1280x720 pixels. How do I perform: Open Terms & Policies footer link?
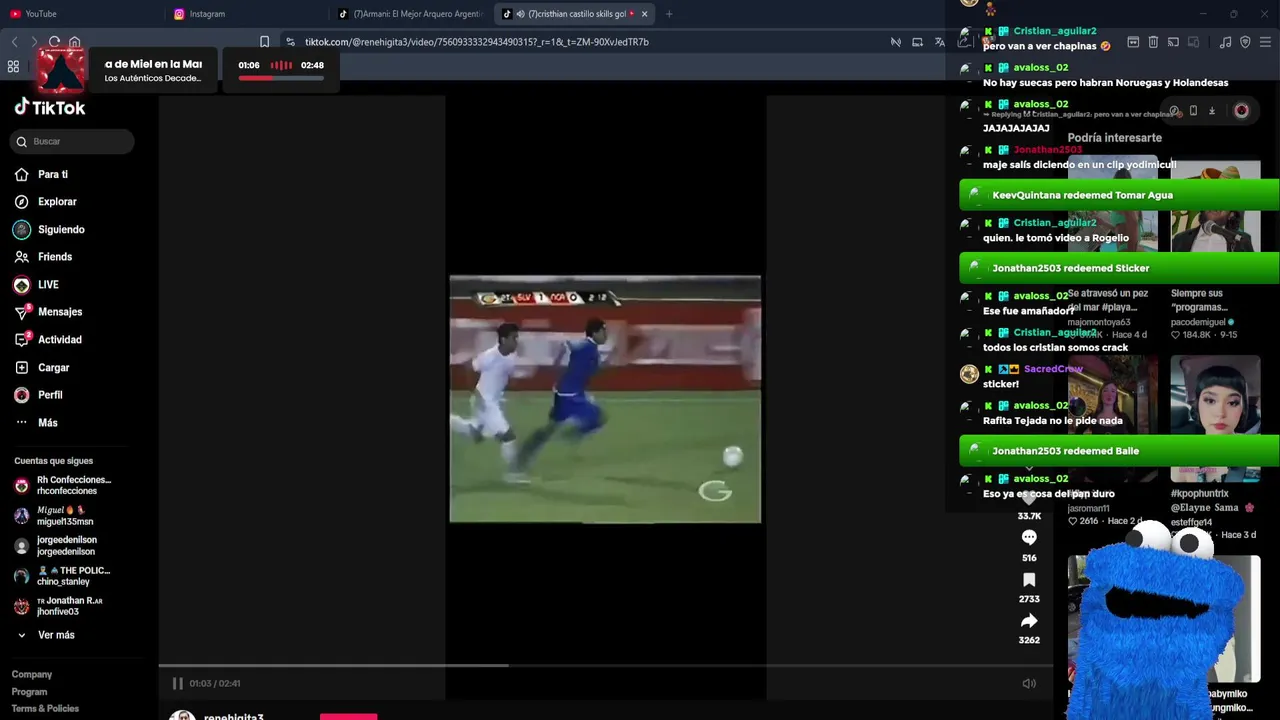point(45,709)
